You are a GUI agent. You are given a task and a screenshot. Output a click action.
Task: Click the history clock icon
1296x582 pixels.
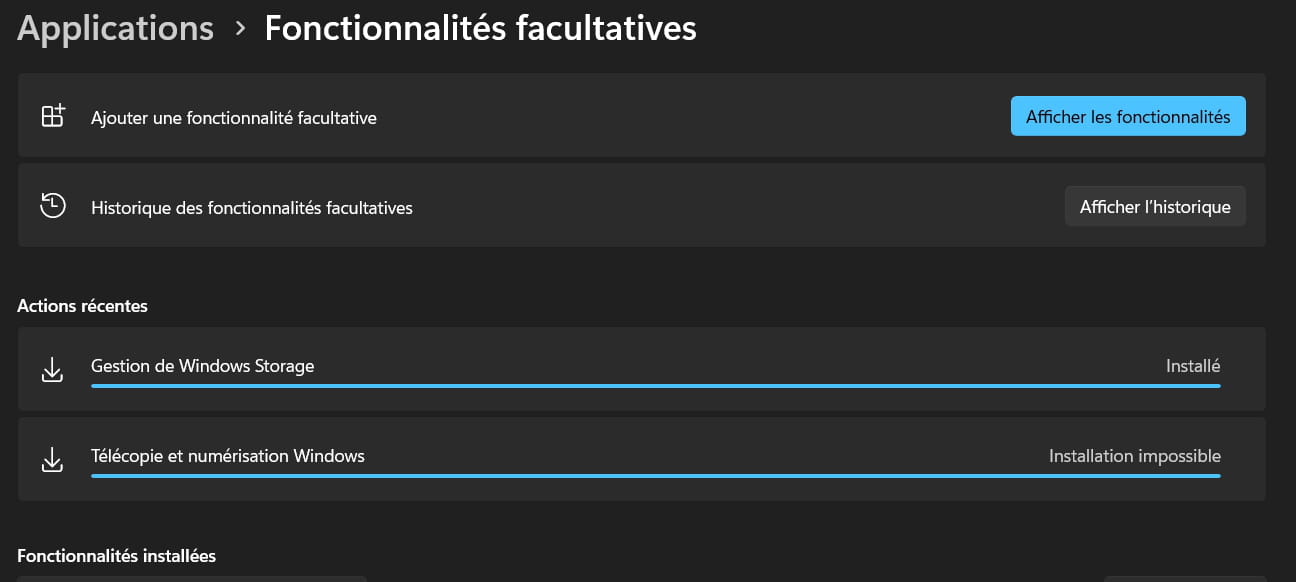point(53,206)
